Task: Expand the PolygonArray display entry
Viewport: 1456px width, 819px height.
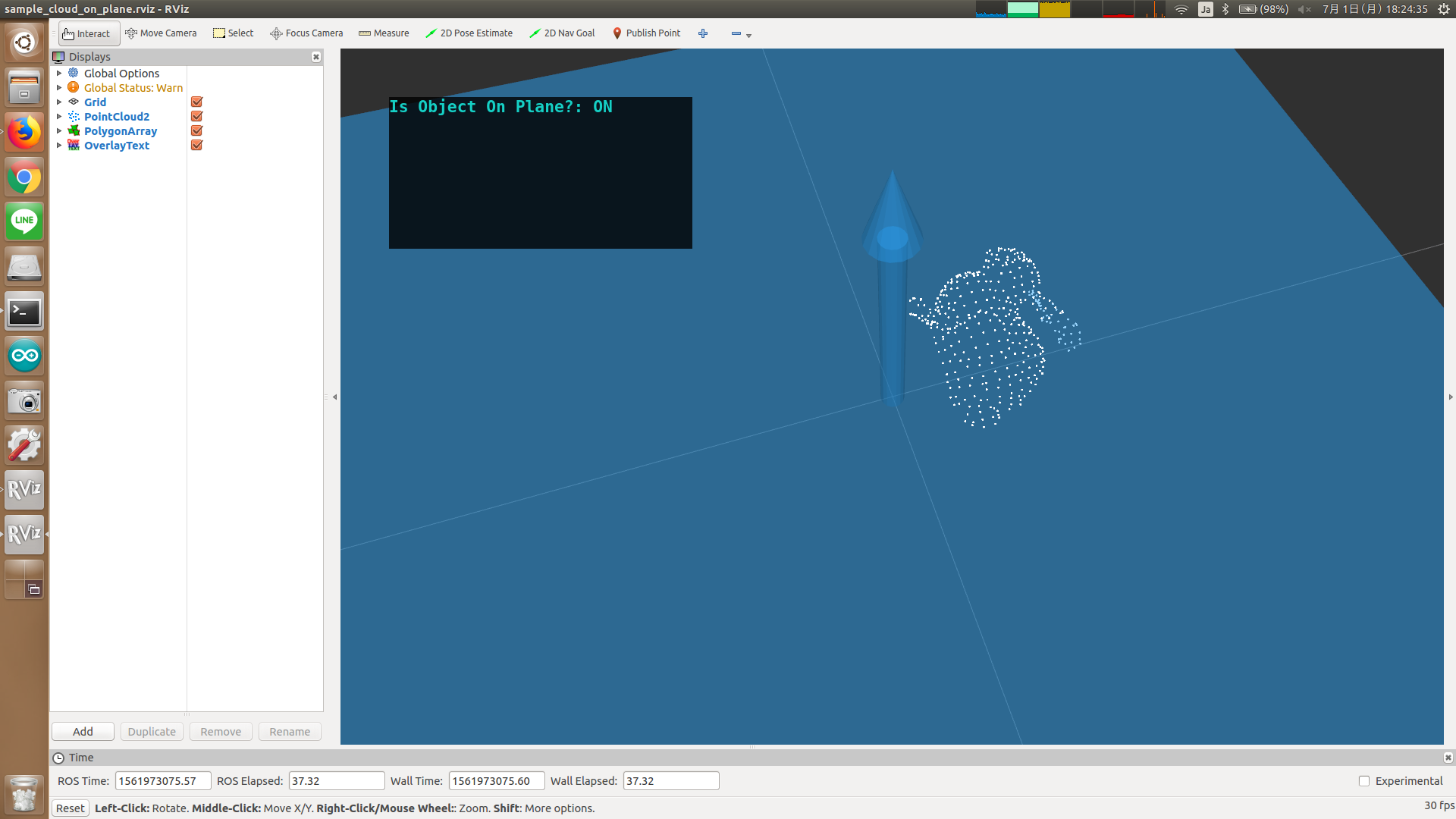Action: 59,131
